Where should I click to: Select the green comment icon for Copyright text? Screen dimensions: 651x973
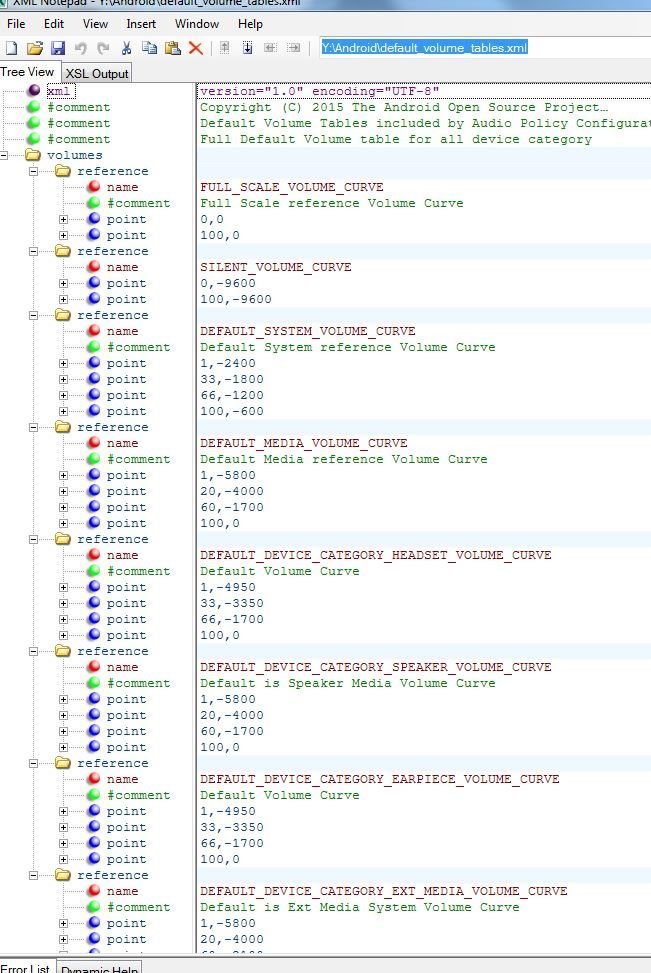click(x=34, y=107)
